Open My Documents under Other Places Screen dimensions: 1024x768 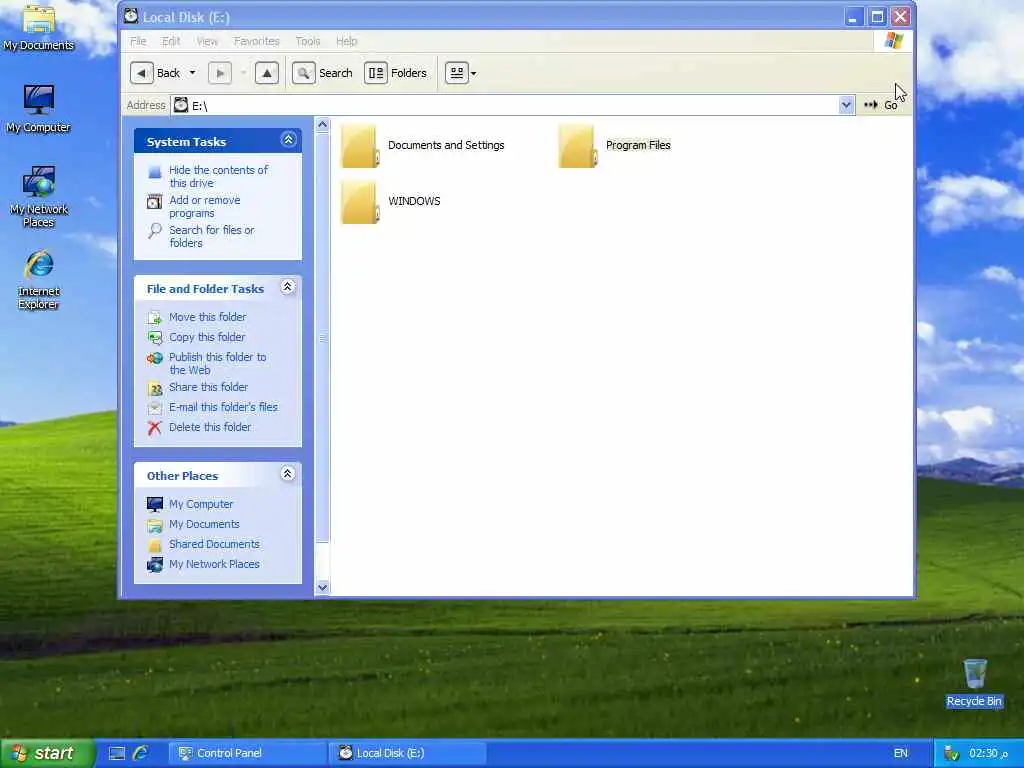tap(204, 524)
